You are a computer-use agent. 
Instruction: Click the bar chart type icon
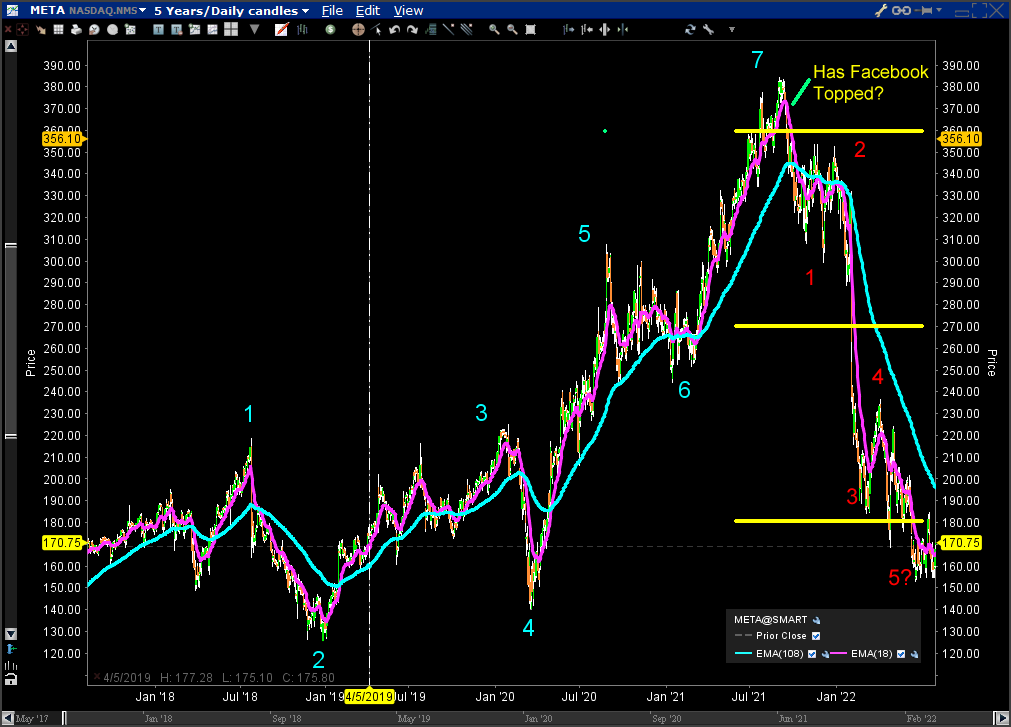tap(302, 30)
